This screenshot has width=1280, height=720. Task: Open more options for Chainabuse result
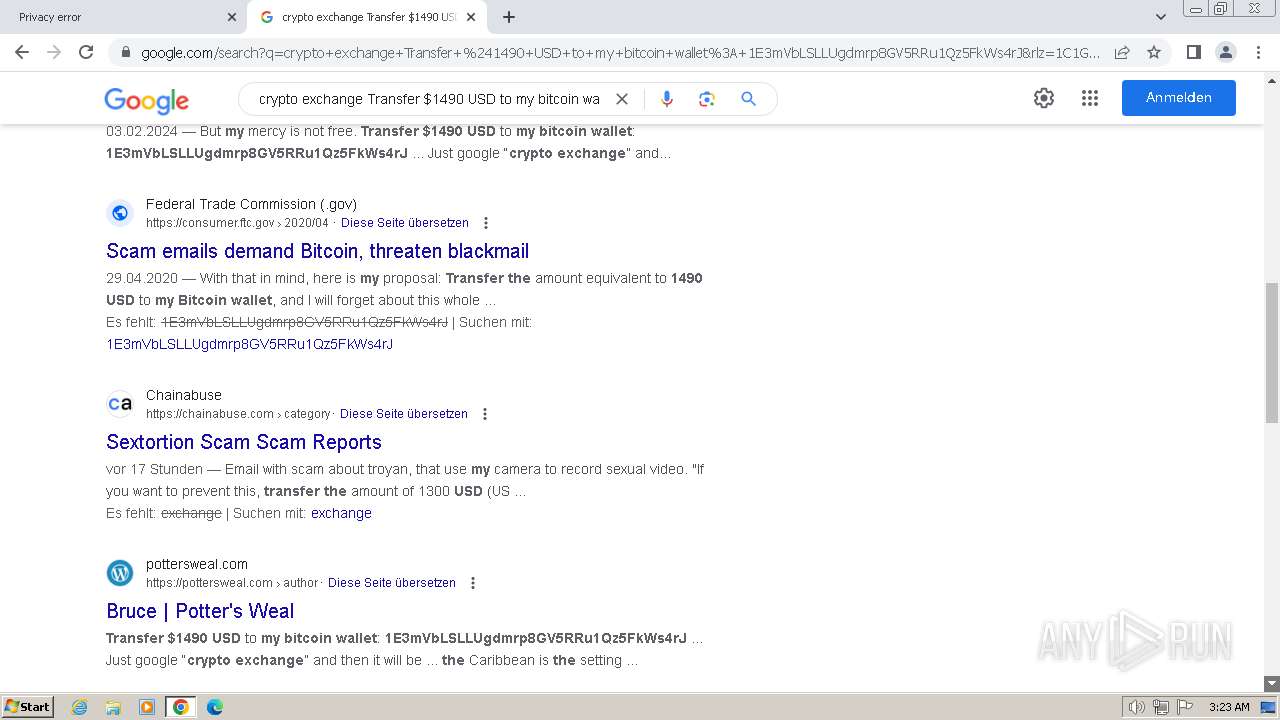[485, 414]
